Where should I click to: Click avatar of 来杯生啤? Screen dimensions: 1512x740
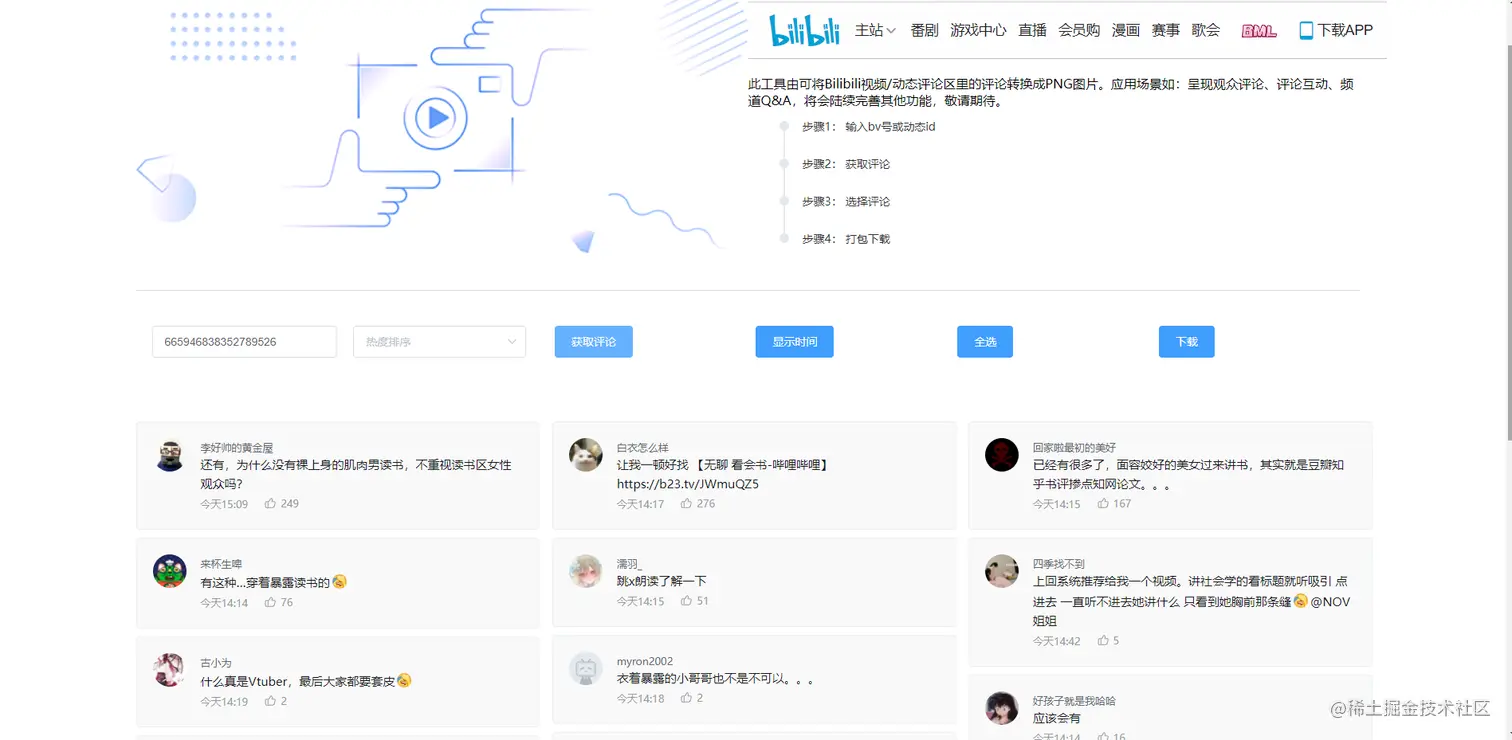(170, 571)
